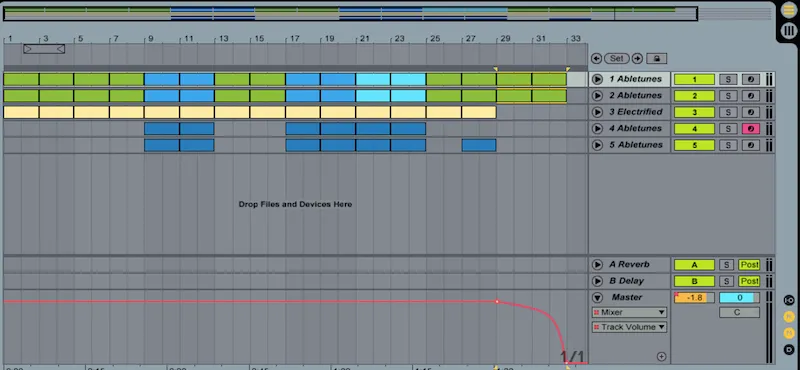Click the Drop Files and Devices Here area
Image resolution: width=800 pixels, height=370 pixels.
click(x=295, y=204)
